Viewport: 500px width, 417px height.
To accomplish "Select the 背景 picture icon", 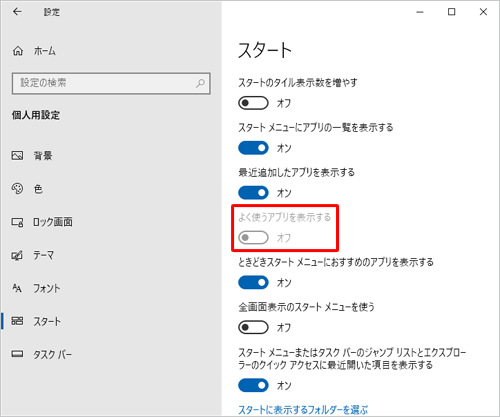I will pyautogui.click(x=17, y=156).
